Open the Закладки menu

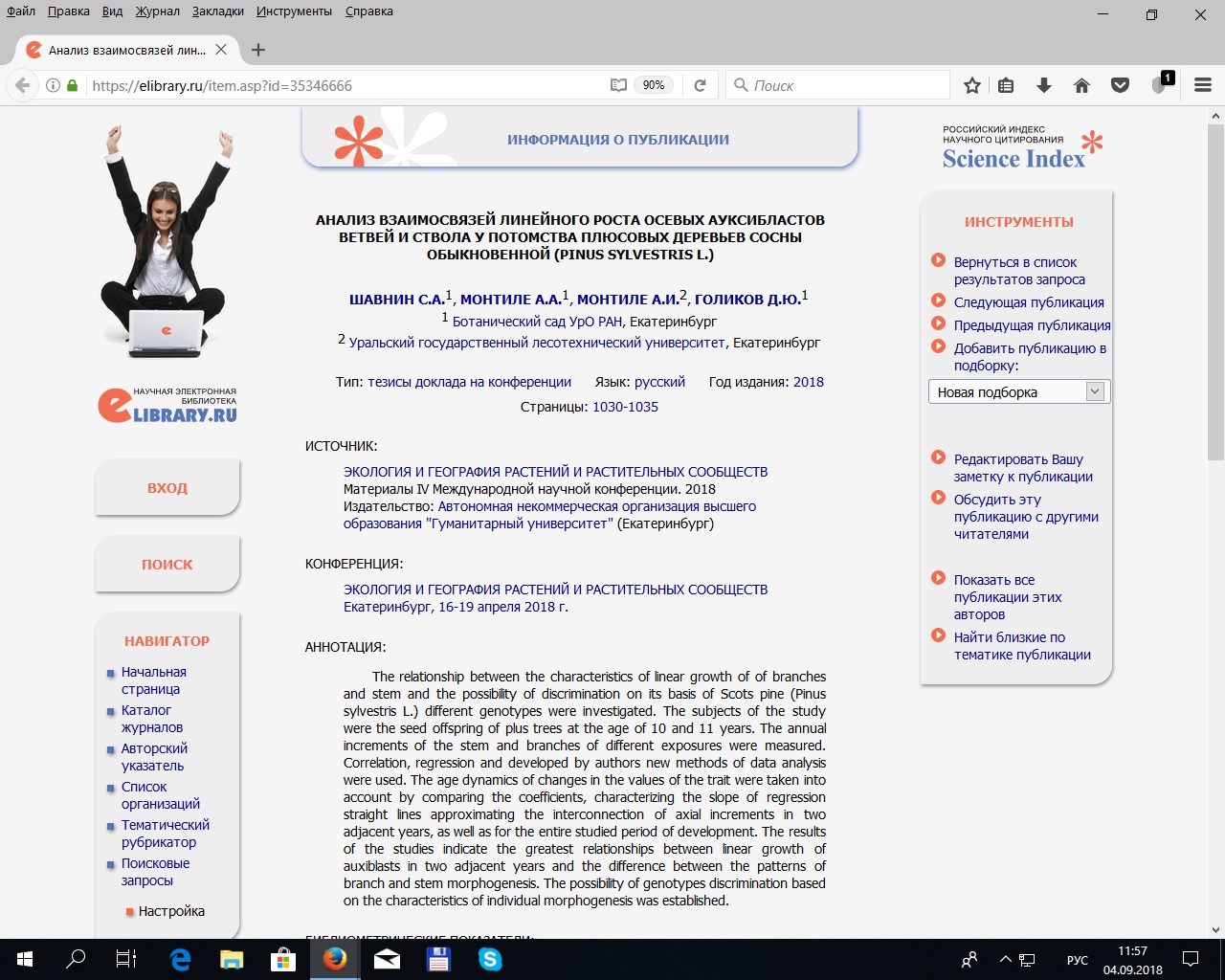pos(217,11)
